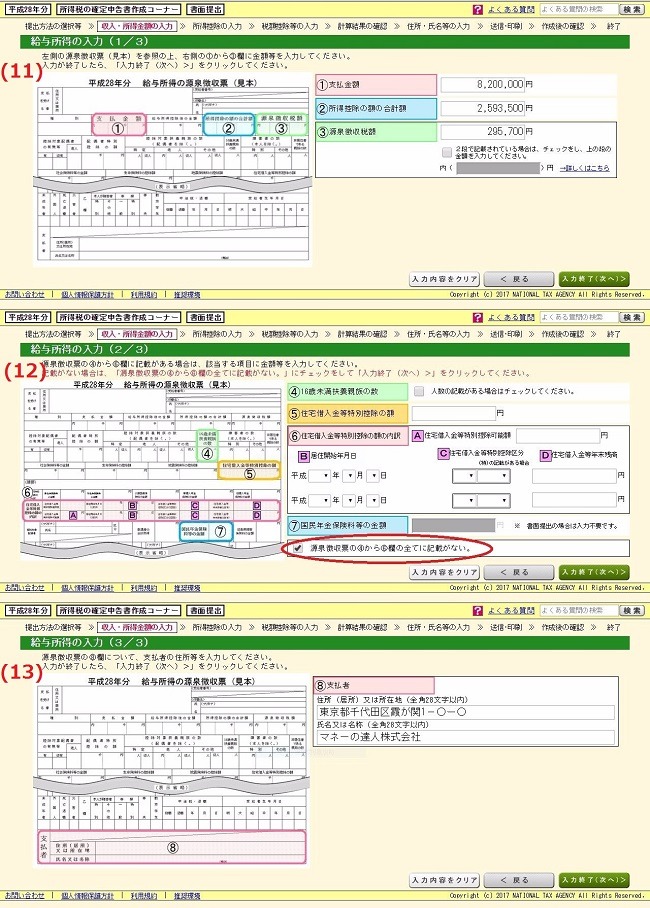Image resolution: width=650 pixels, height=908 pixels.
Task: Select 住所・氏名等の入力 step on page 3/3
Action: [x=438, y=628]
